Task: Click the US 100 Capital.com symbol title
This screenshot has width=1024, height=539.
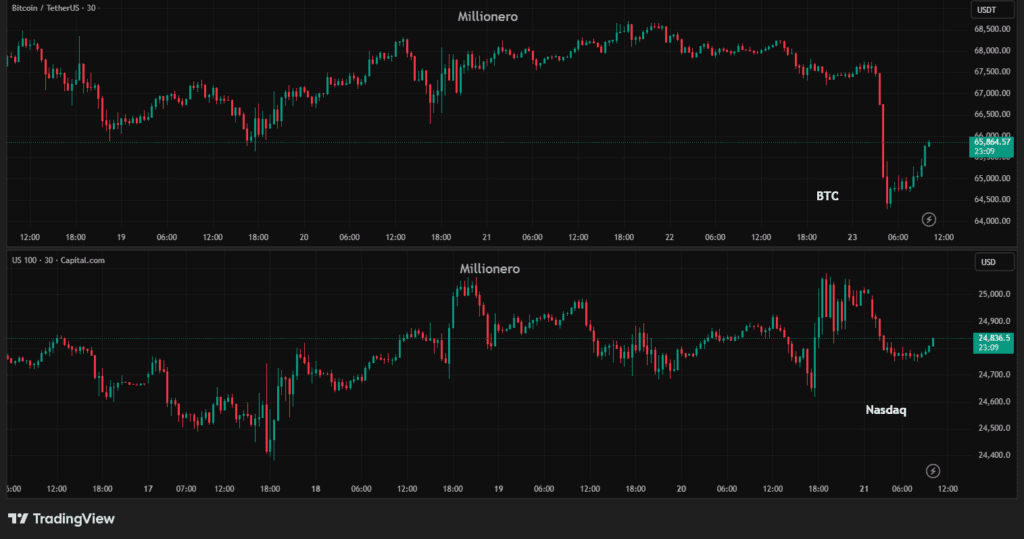Action: pos(58,260)
